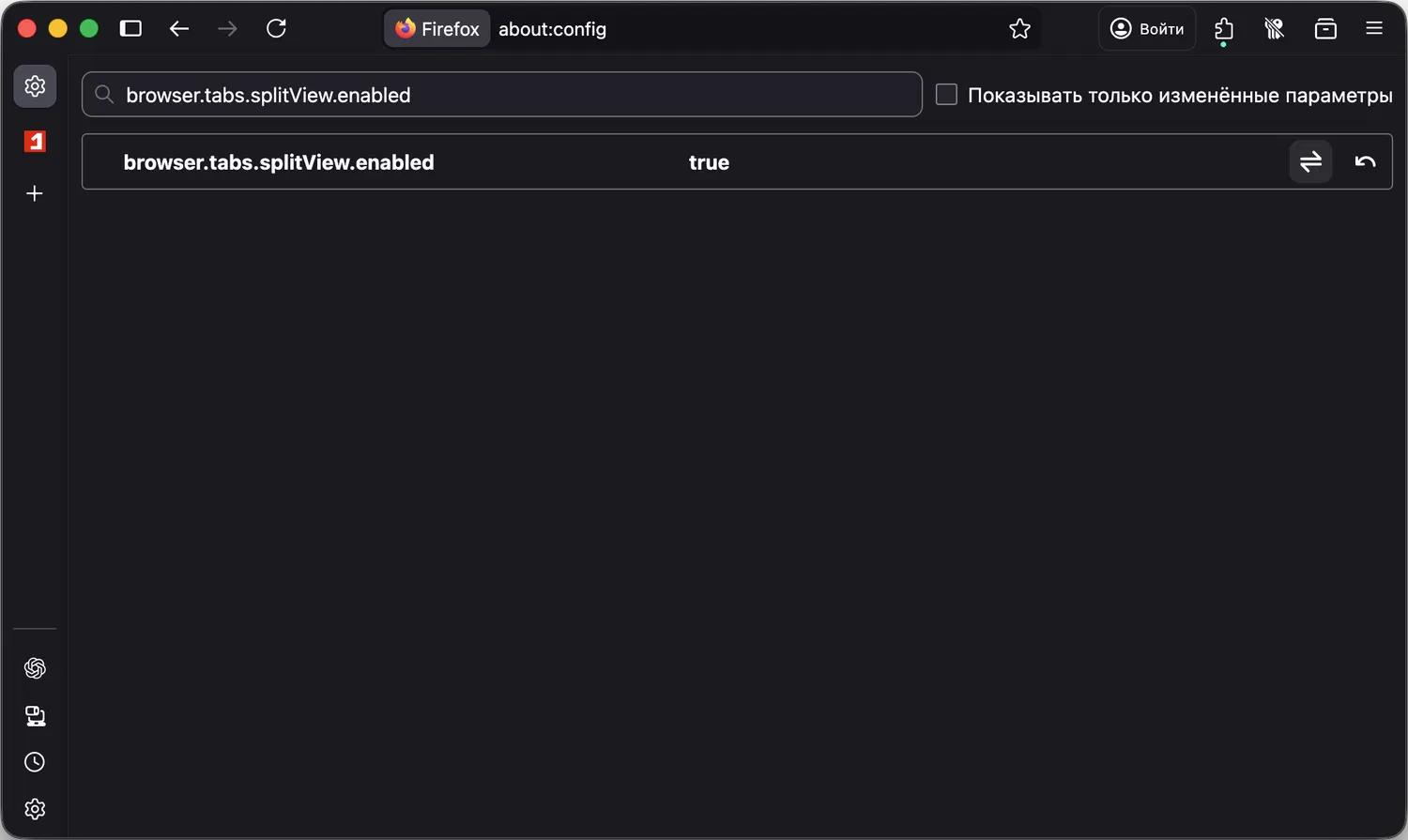Show synced tabs from other devices
The height and width of the screenshot is (840, 1408).
click(35, 716)
